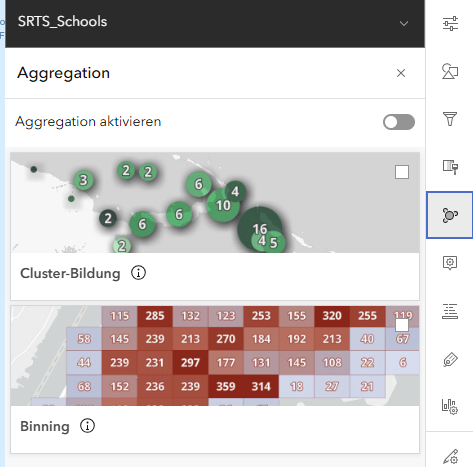Viewport: 473px width, 467px height.
Task: Open the Styles shapes icon
Action: [450, 71]
